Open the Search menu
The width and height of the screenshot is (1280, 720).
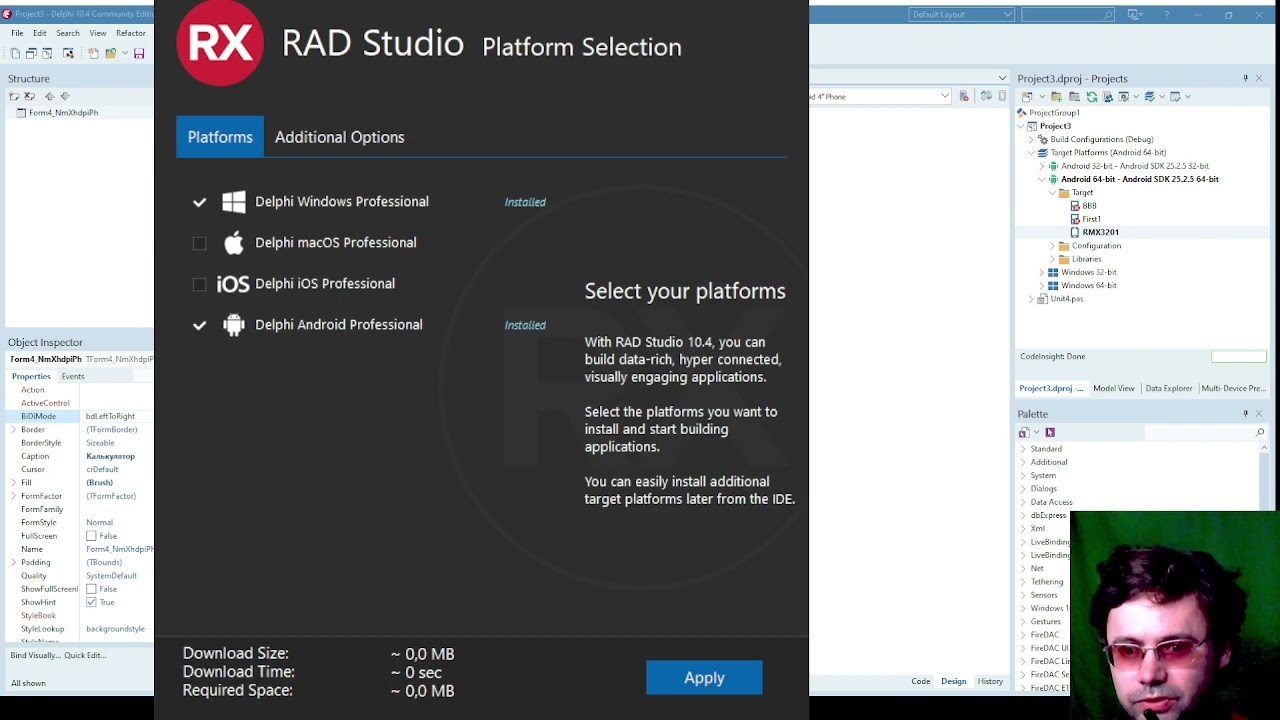pyautogui.click(x=68, y=33)
